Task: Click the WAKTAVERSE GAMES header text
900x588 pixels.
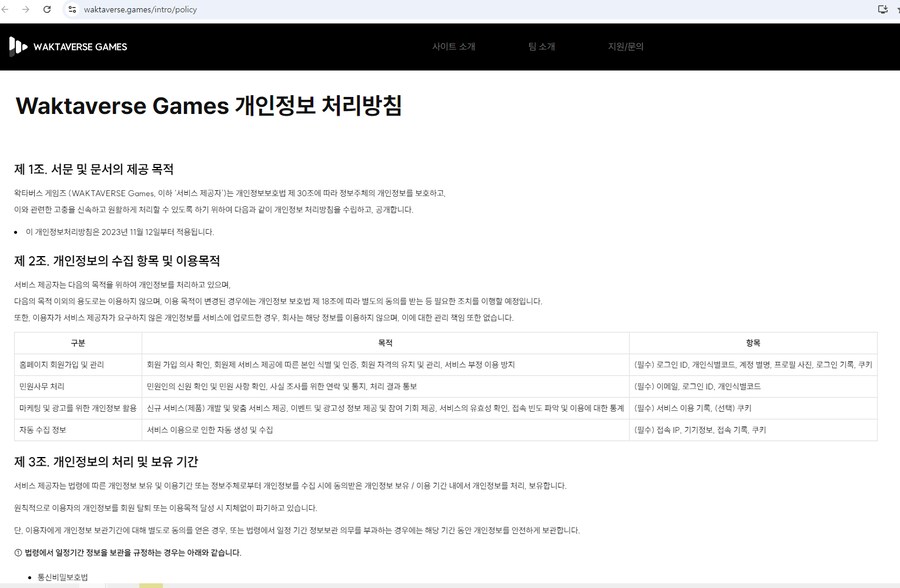Action: coord(80,47)
